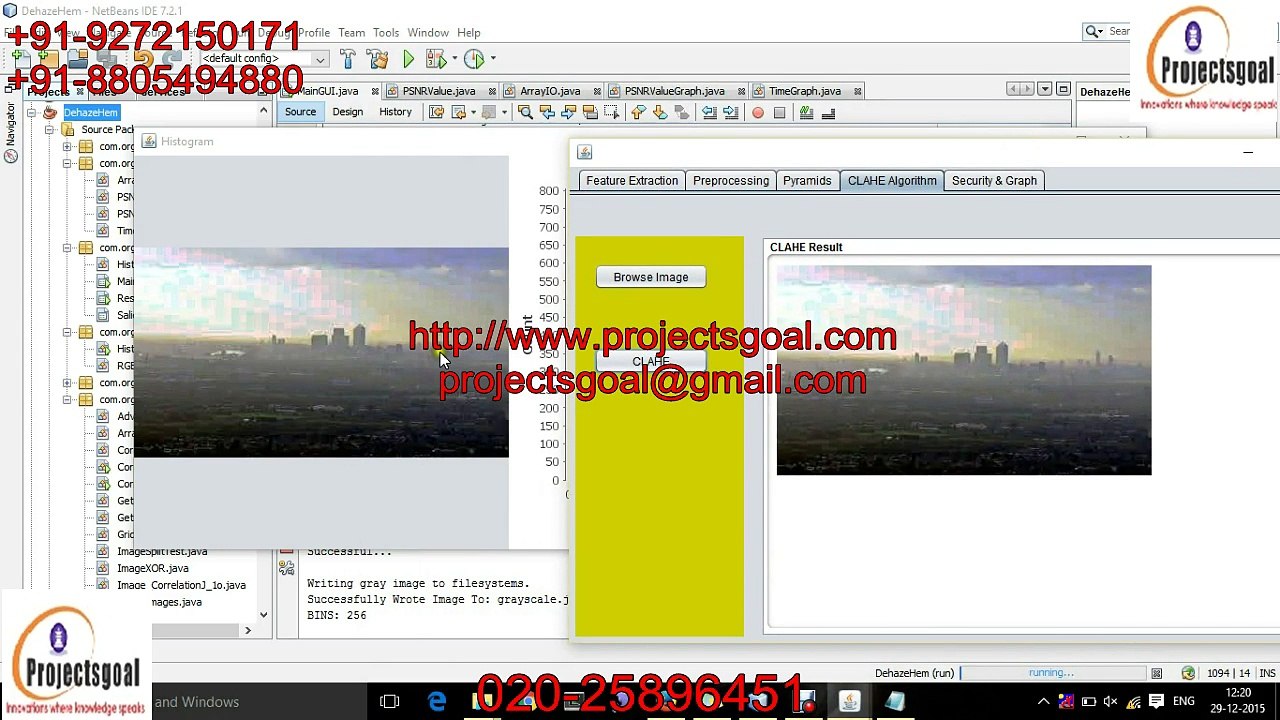
Task: Open Task View on the taskbar
Action: pyautogui.click(x=390, y=702)
